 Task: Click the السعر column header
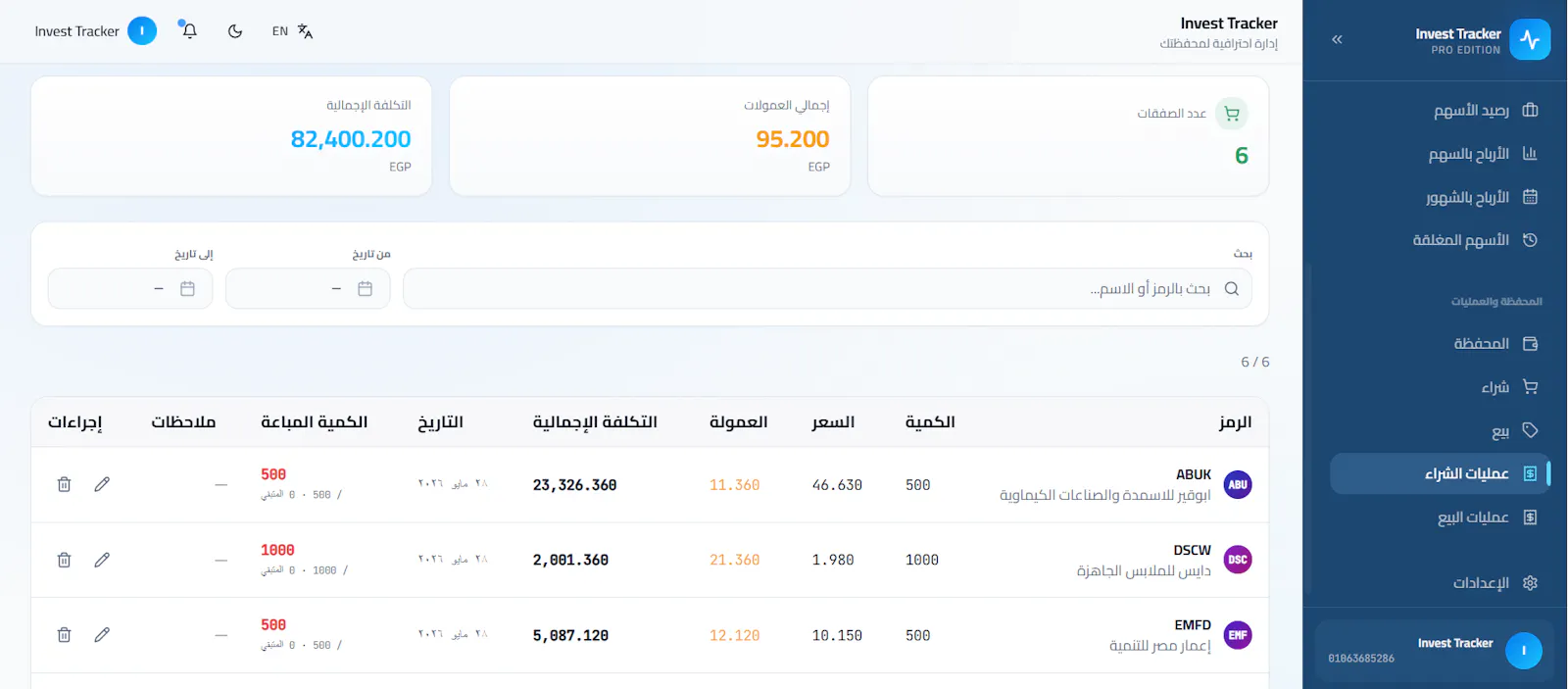point(833,422)
